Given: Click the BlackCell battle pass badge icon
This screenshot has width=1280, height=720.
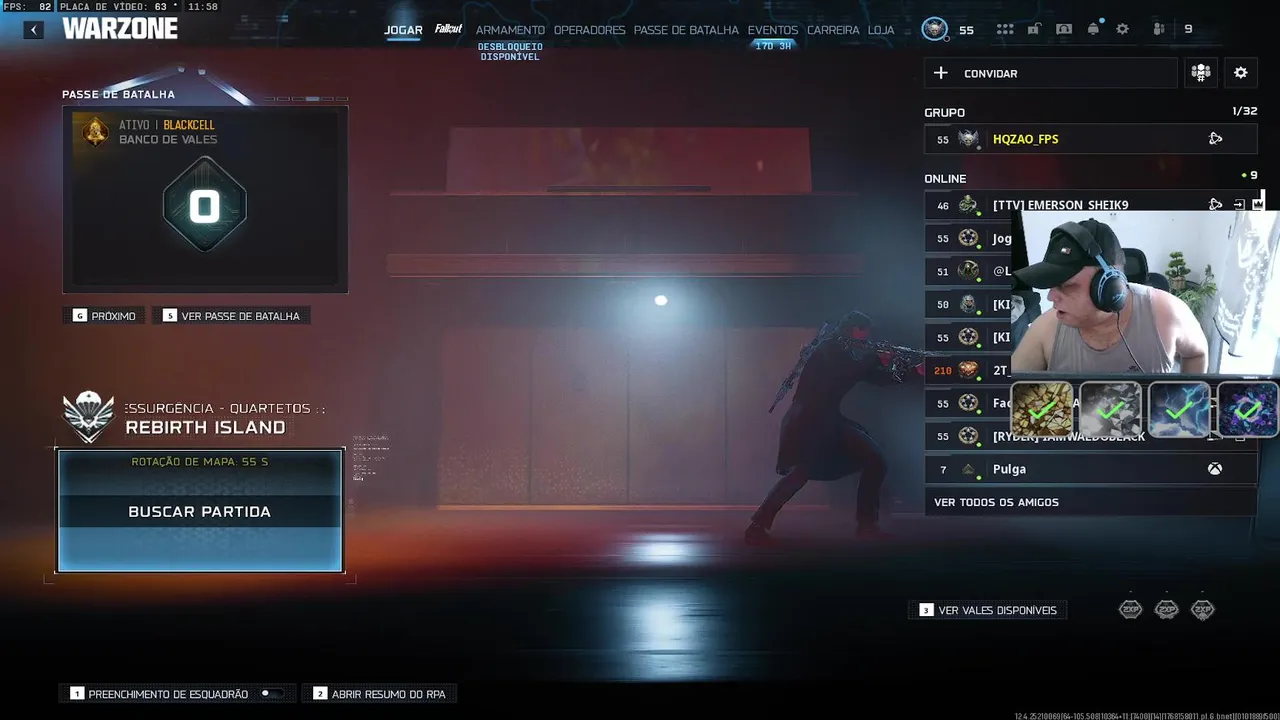Looking at the screenshot, I should pos(96,131).
